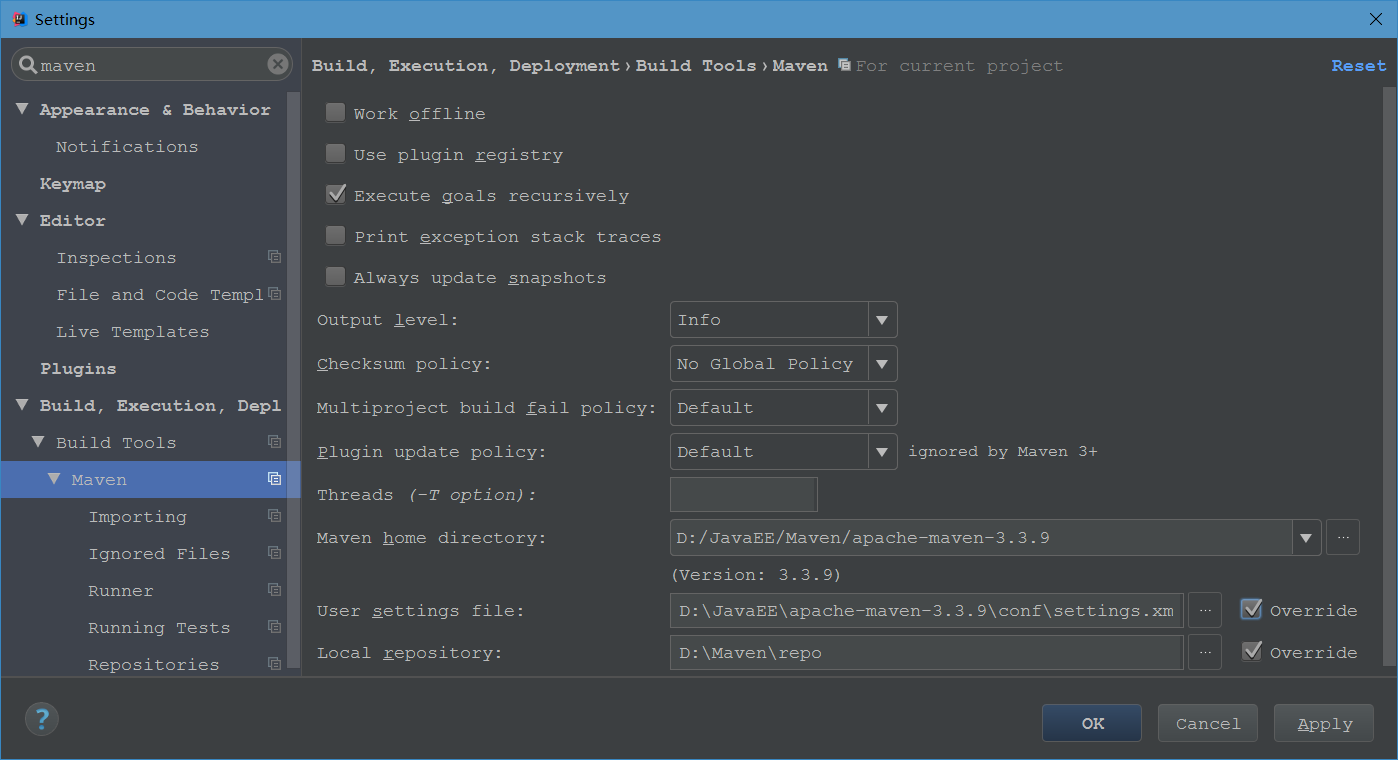The image size is (1398, 760).
Task: Click project-level icon on Maven row
Action: click(x=274, y=479)
